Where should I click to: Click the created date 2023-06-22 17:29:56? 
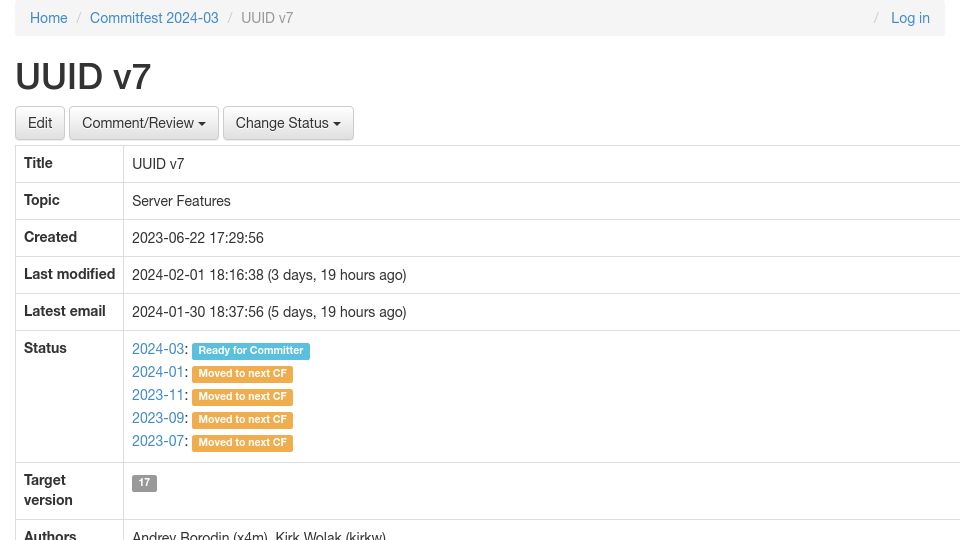tap(198, 238)
